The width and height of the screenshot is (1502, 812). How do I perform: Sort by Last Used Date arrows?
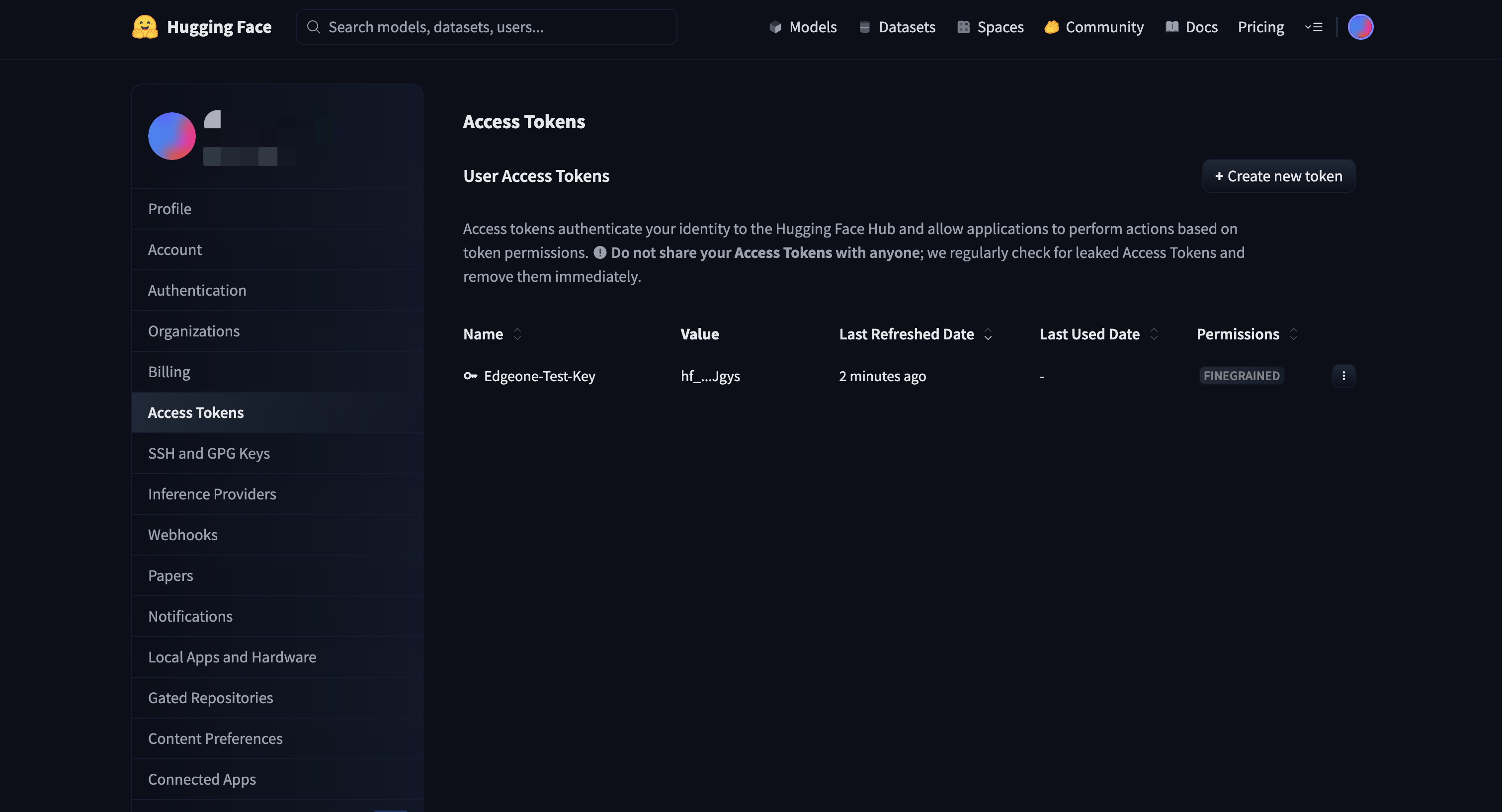pyautogui.click(x=1153, y=334)
